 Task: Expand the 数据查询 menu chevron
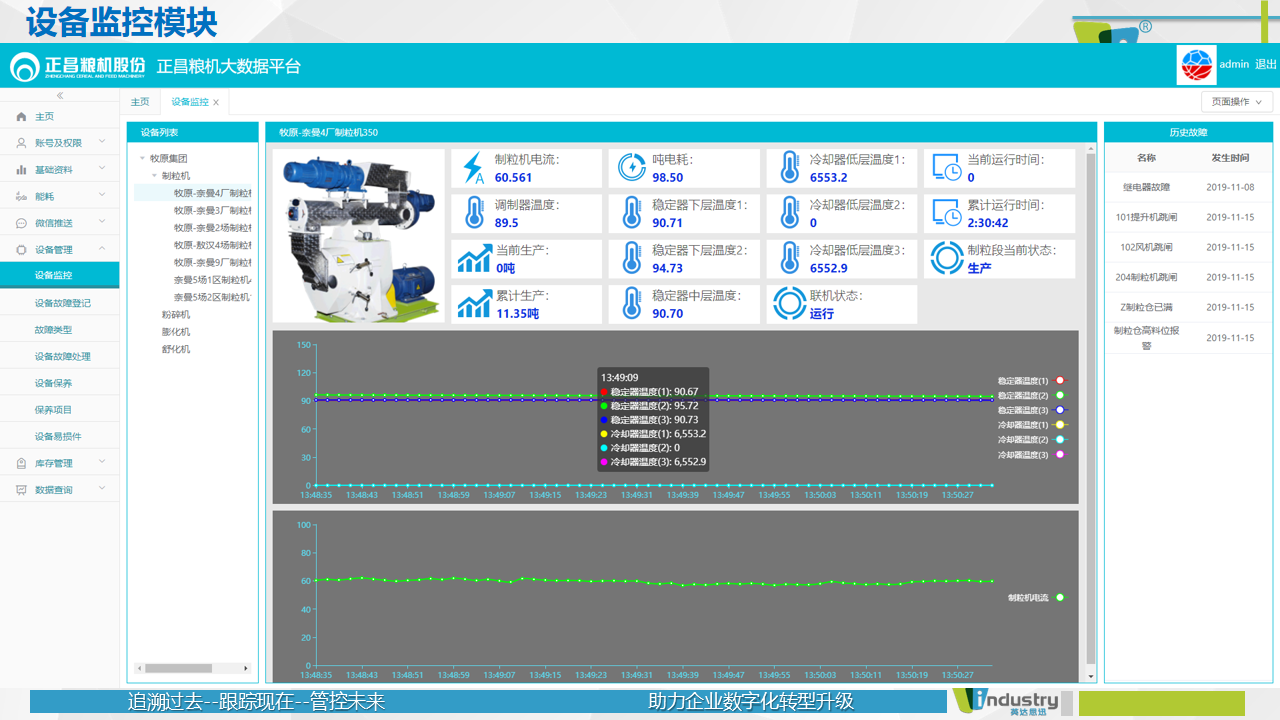point(102,490)
